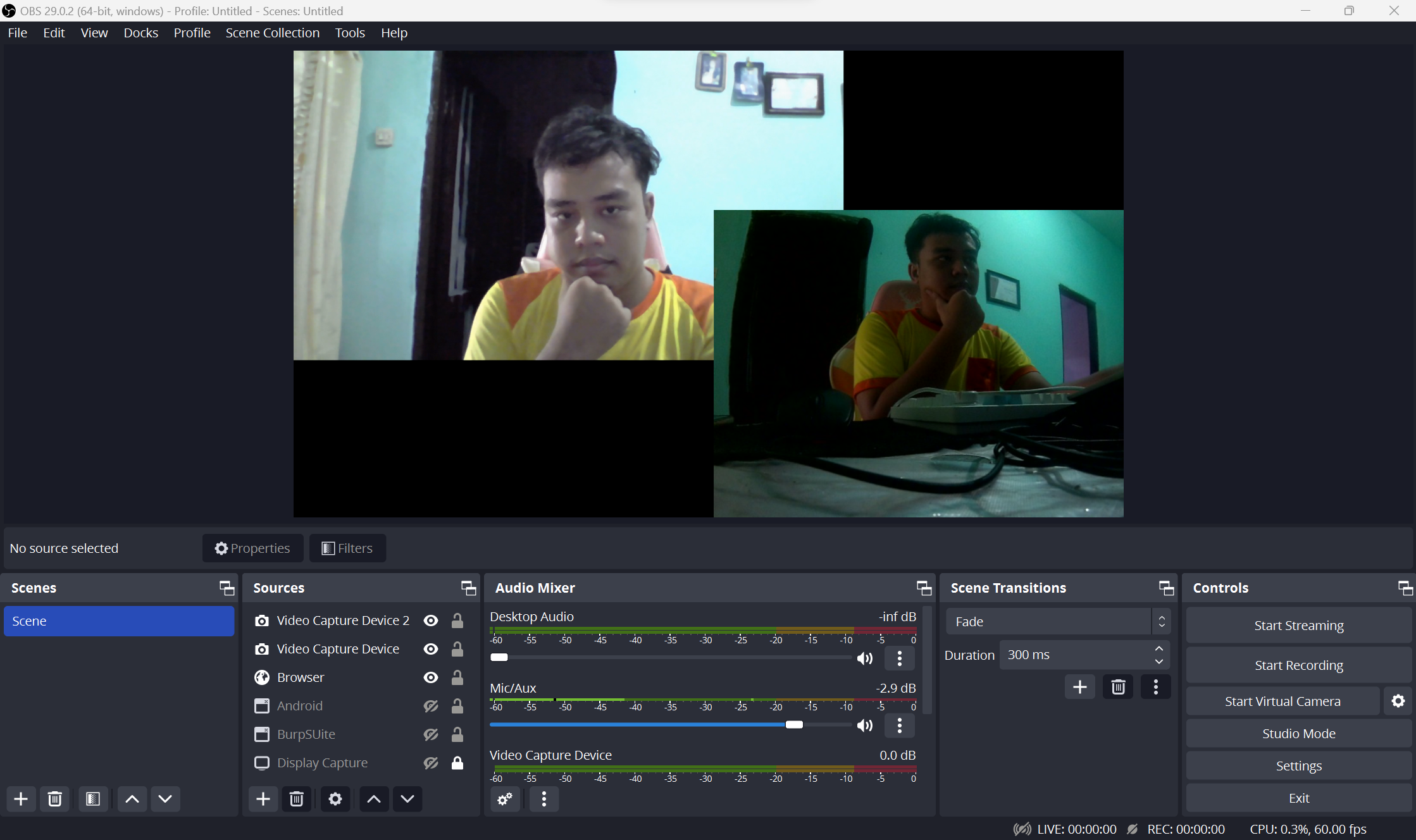
Task: Show Display Capture source eye icon
Action: (x=431, y=763)
